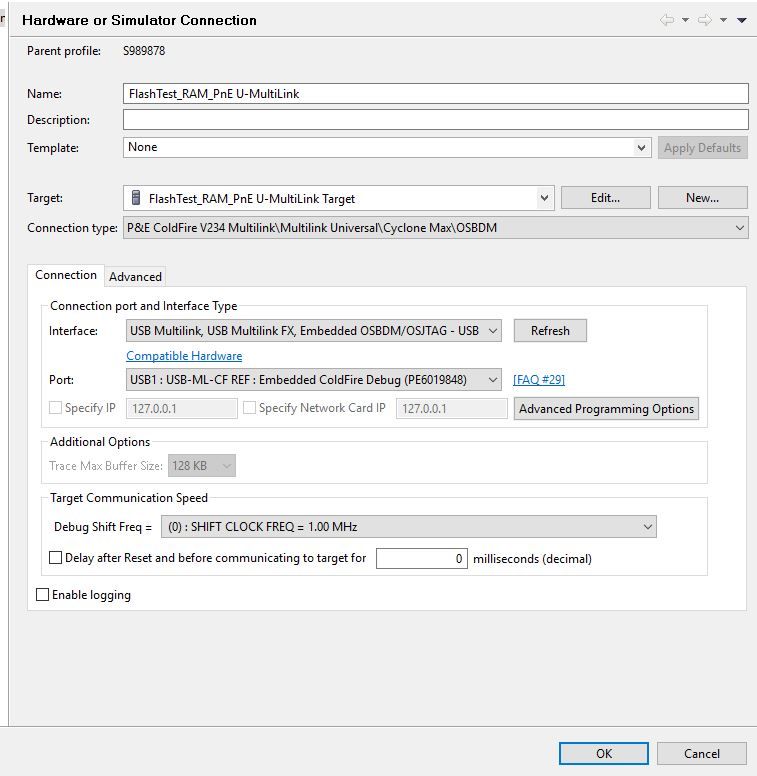
Task: Enable the Specify IP checkbox
Action: coord(56,408)
